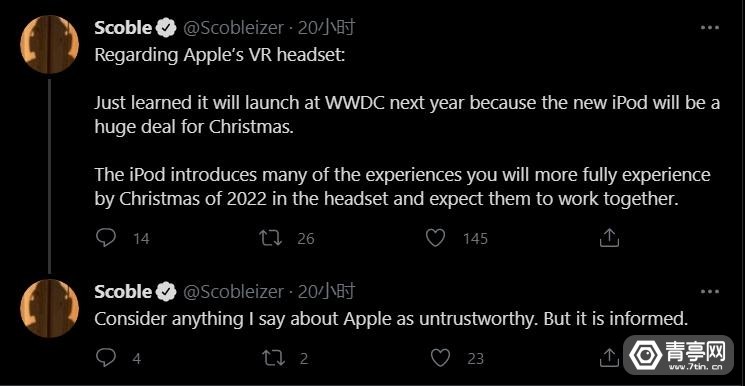This screenshot has width=745, height=386.
Task: Like the tweet with 145 likes
Action: (435, 238)
